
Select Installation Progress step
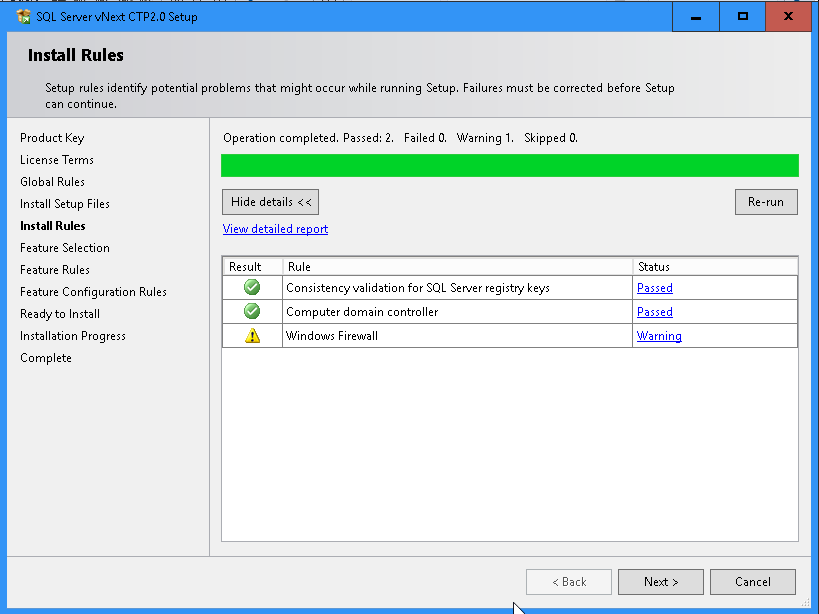tap(73, 336)
